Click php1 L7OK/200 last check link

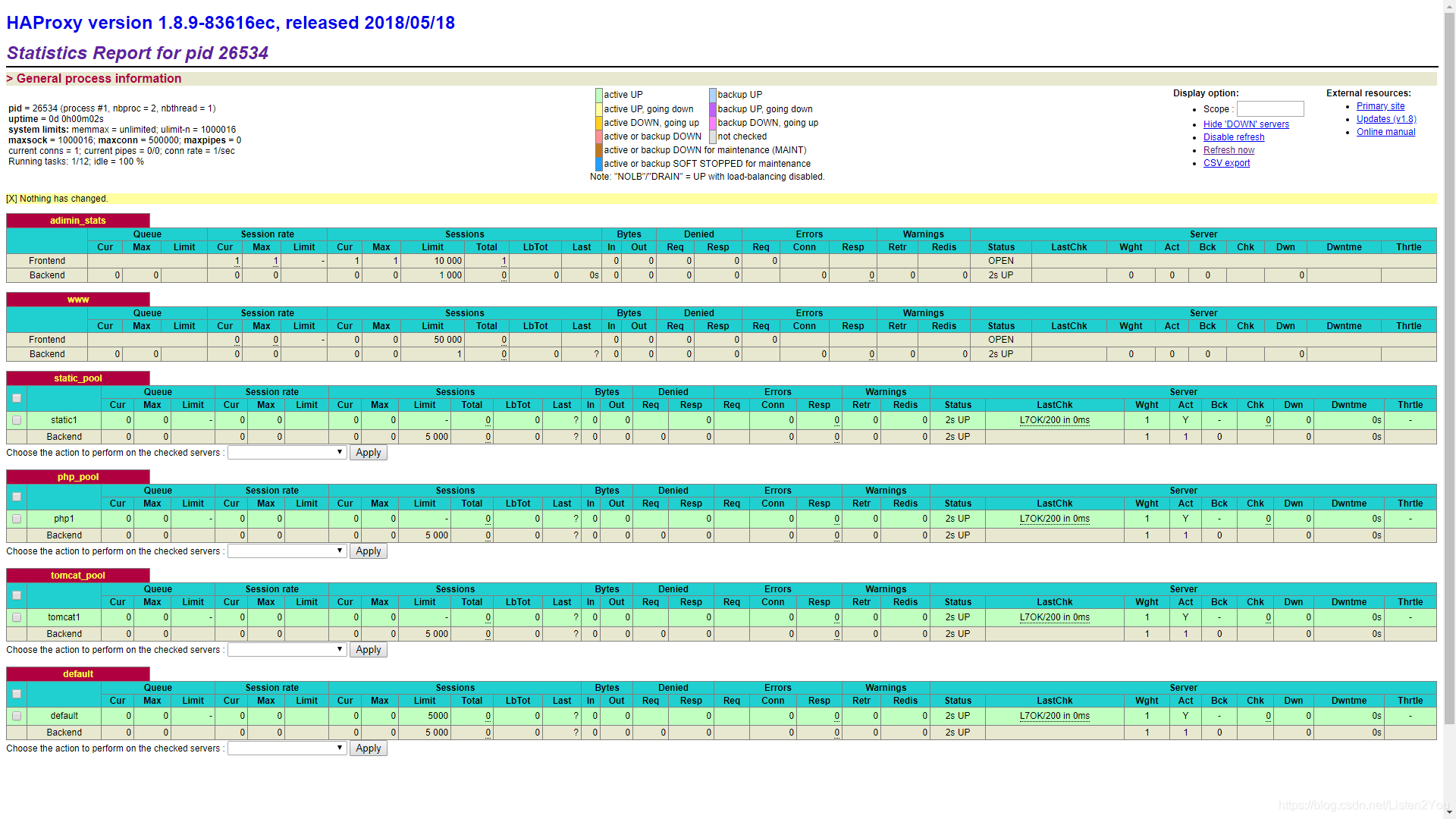tap(1054, 519)
